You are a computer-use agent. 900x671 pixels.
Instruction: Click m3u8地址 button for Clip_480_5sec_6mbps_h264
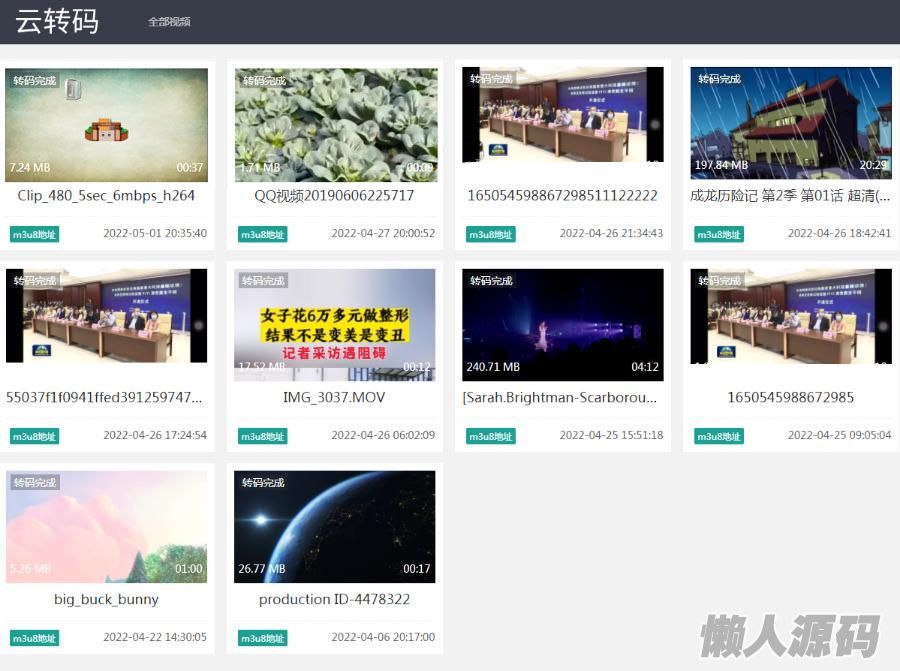coord(34,234)
